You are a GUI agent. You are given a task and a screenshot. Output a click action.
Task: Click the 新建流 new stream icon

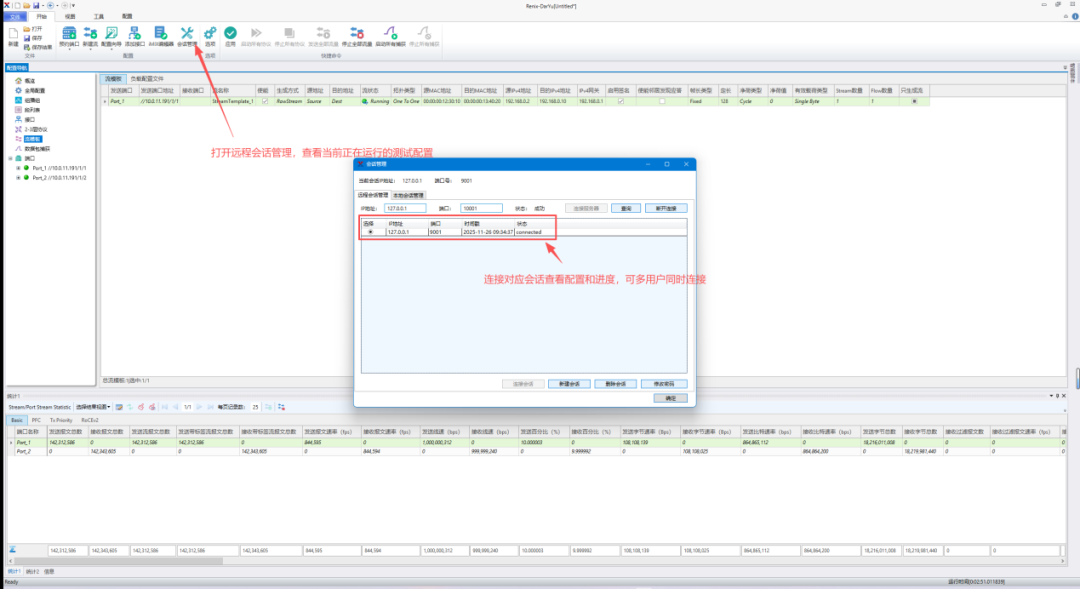click(90, 33)
